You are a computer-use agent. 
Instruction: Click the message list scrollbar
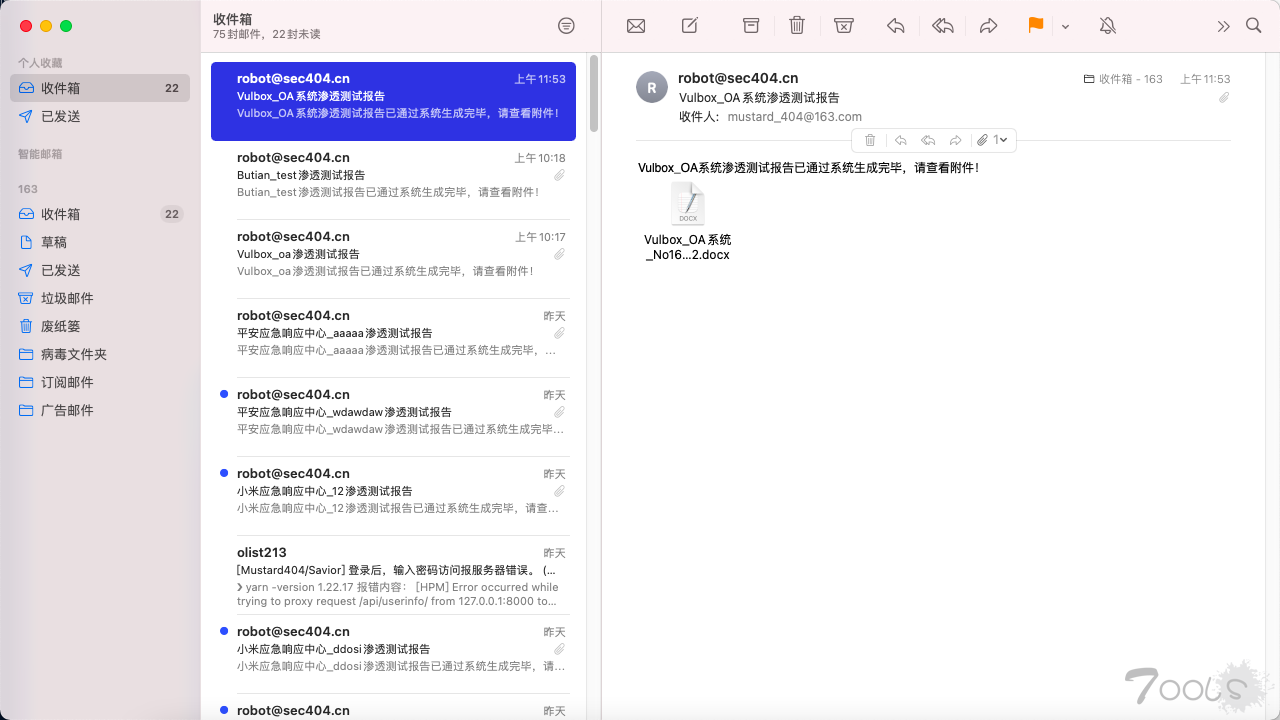(x=594, y=94)
